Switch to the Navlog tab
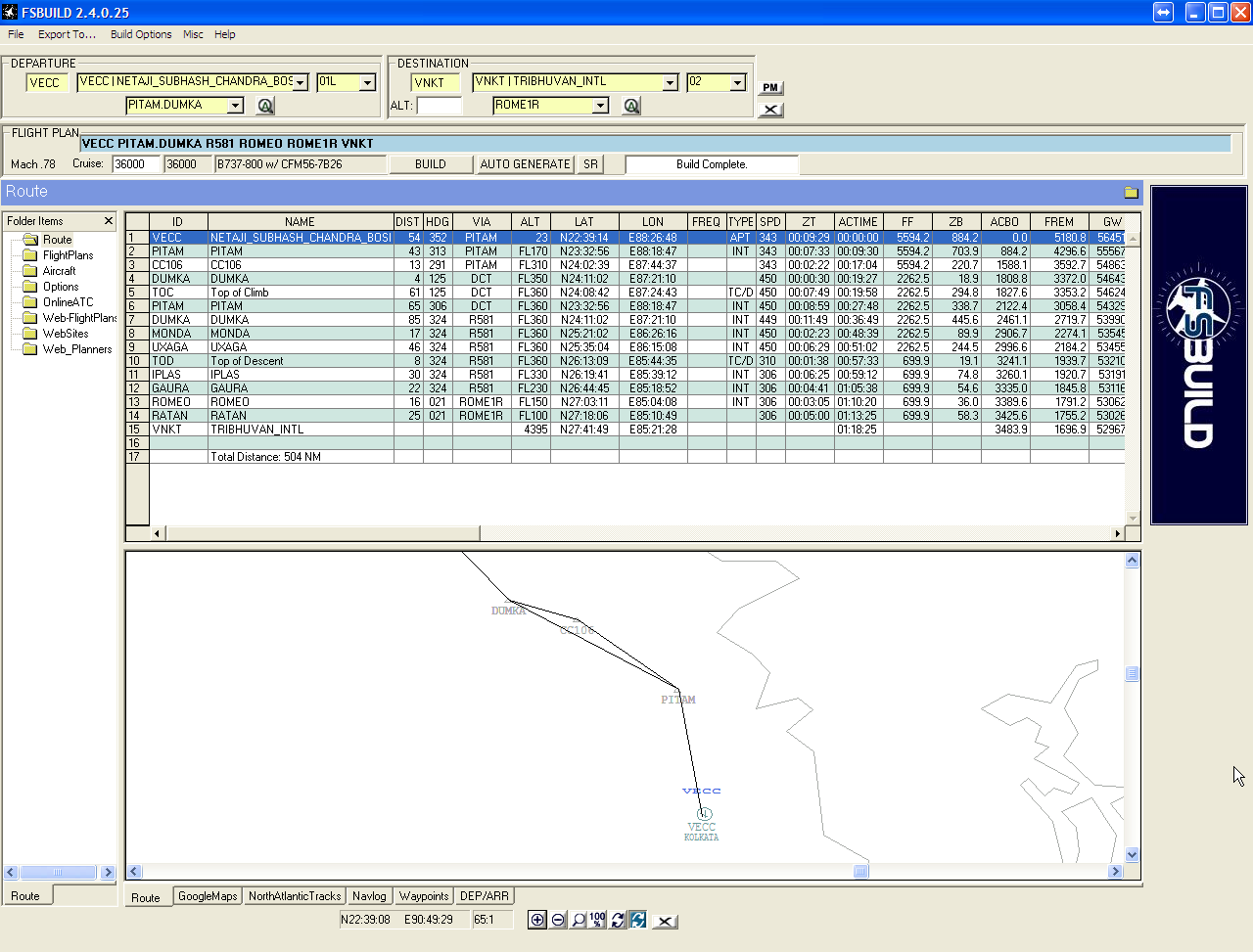This screenshot has width=1253, height=952. [369, 895]
